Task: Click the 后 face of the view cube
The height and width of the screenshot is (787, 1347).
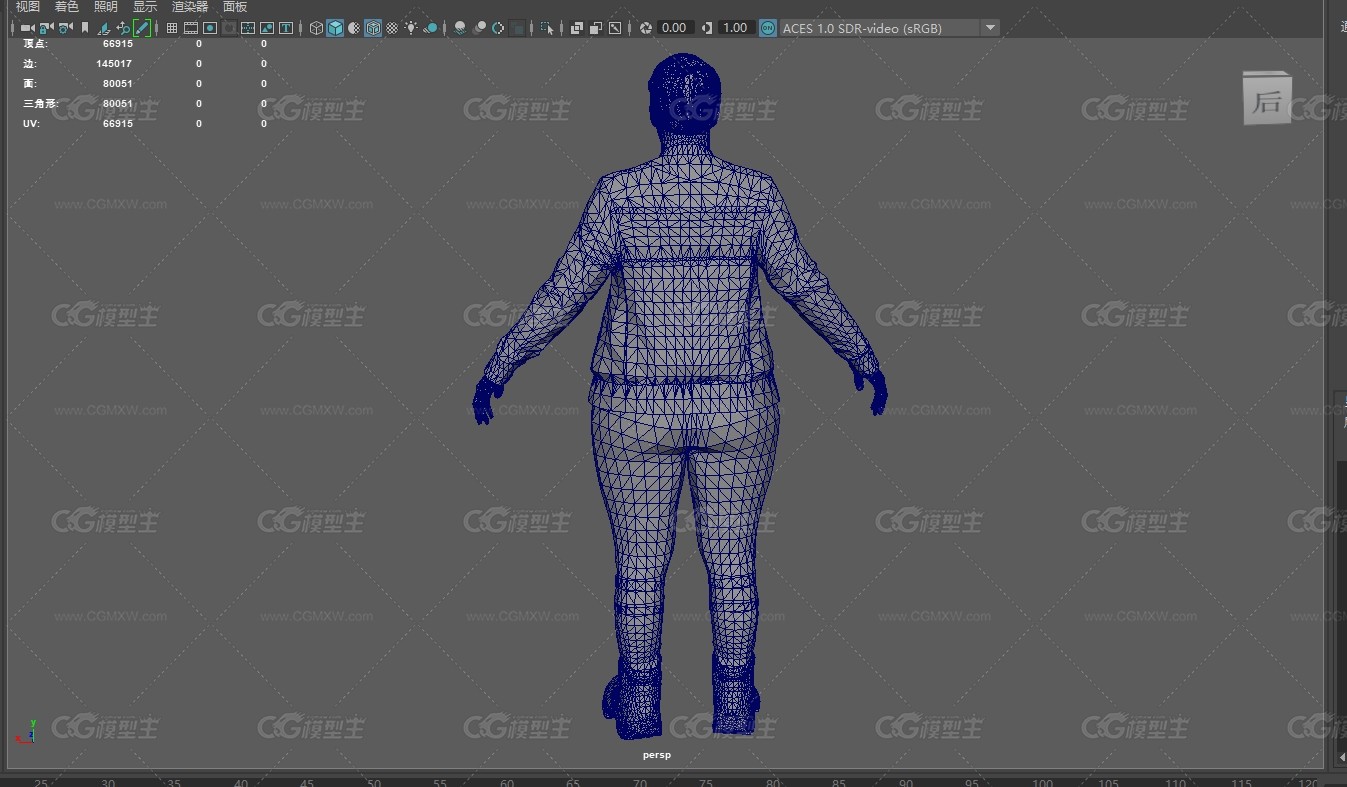Action: [1266, 100]
